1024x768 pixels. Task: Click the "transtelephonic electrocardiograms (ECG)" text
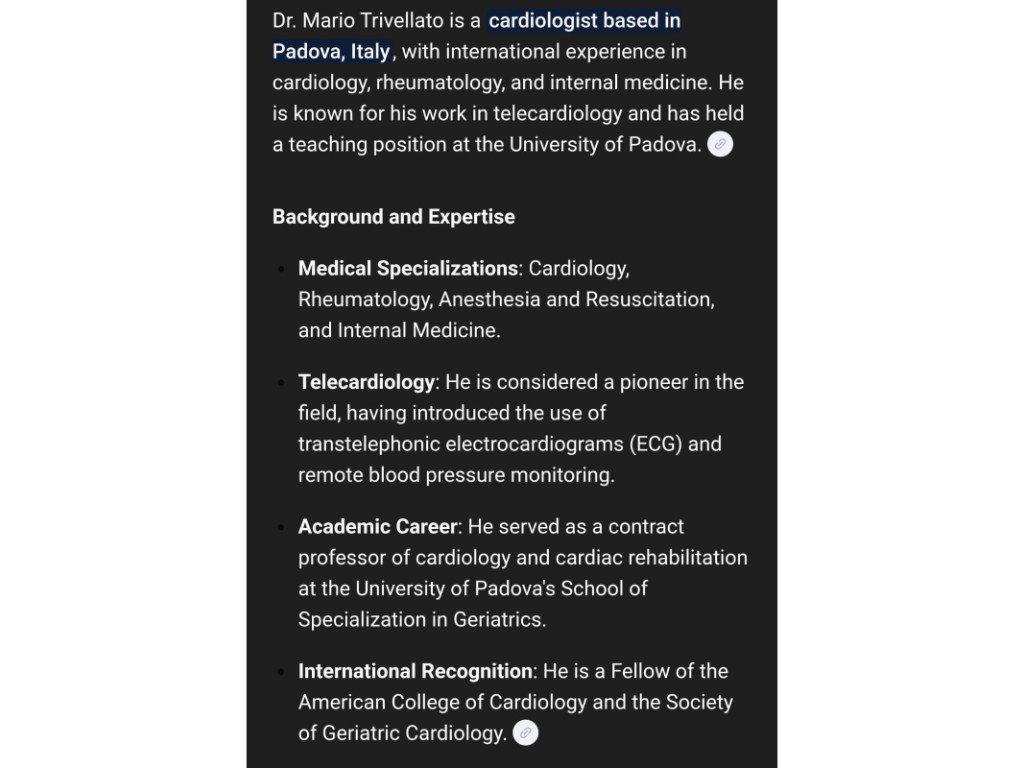point(490,444)
